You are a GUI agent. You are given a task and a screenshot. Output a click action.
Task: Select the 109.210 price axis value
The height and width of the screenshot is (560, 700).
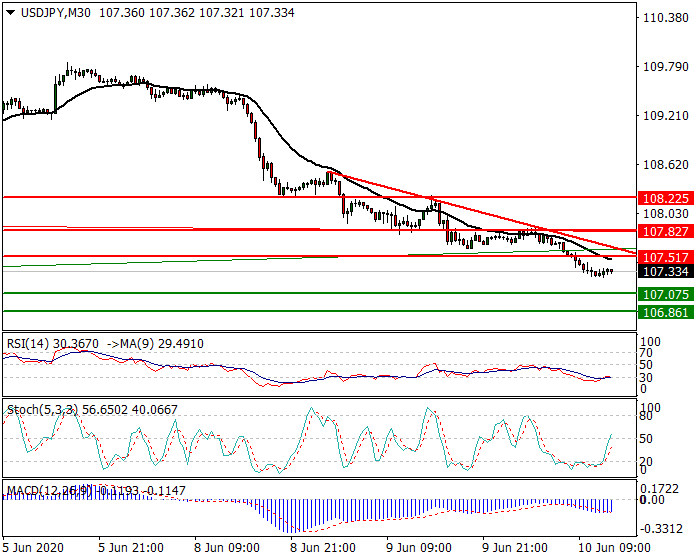tap(666, 116)
